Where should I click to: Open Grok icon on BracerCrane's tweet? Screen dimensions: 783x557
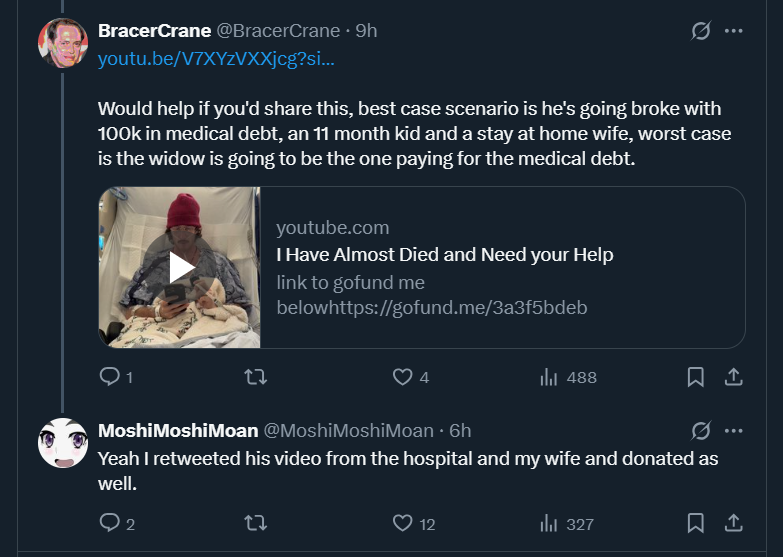(701, 31)
